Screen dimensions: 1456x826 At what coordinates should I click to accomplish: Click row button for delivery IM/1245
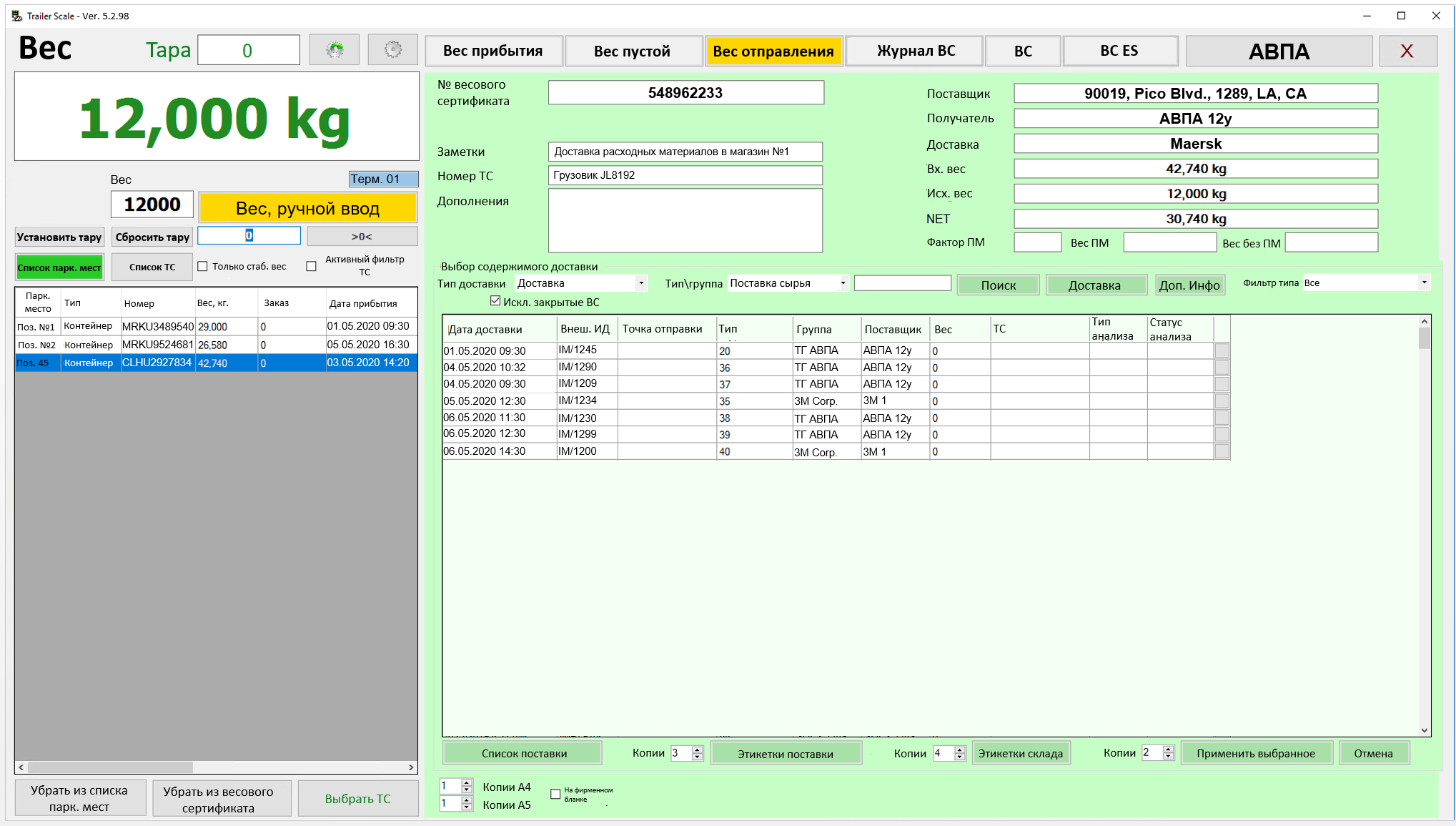(x=1222, y=350)
